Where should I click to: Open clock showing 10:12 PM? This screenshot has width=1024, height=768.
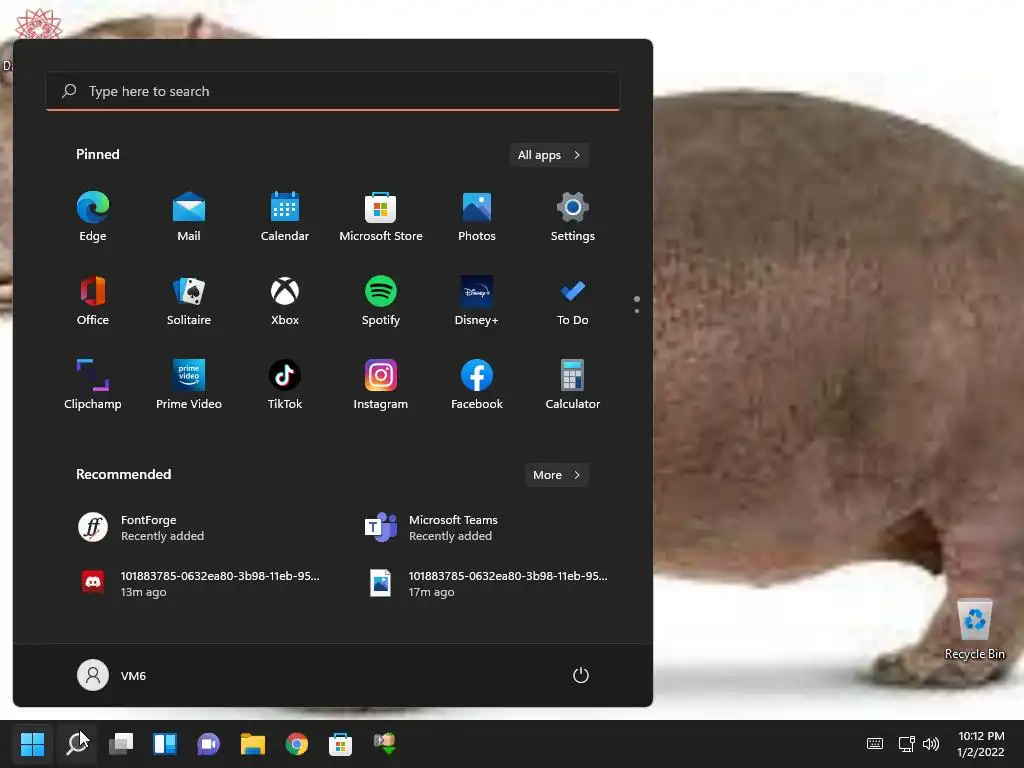[981, 744]
